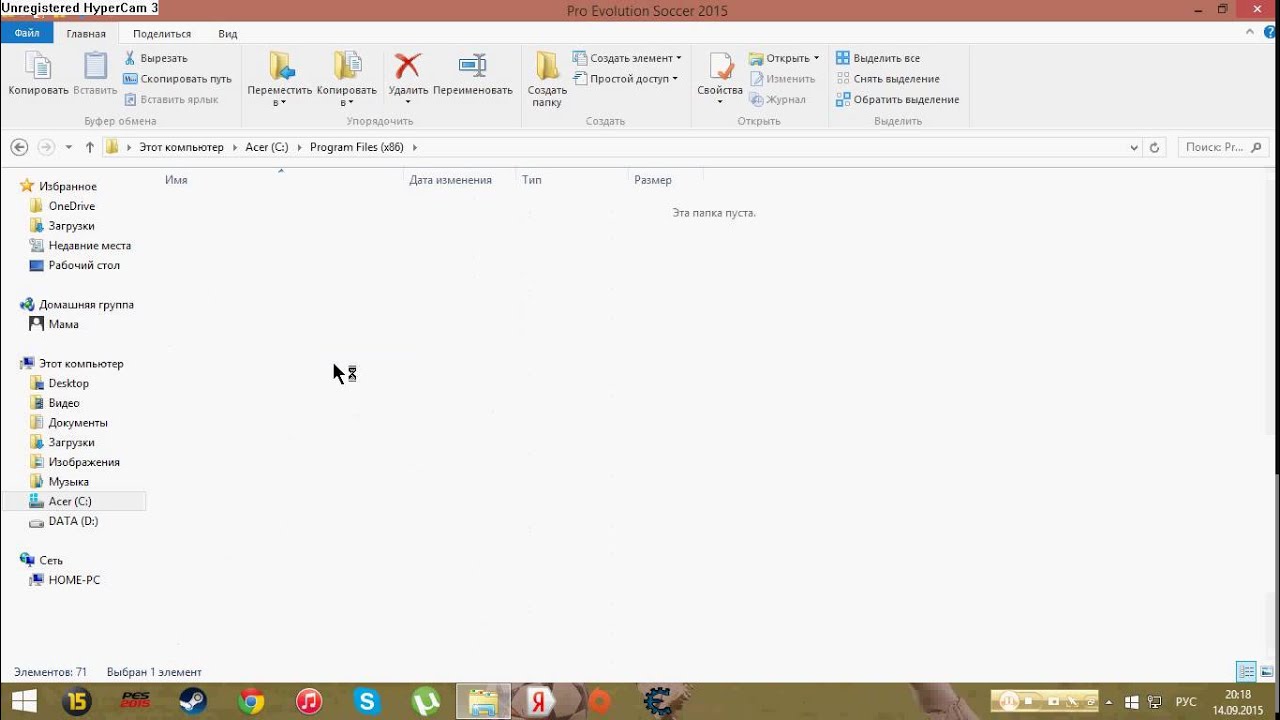Open the Открыть dropdown in ribbon
The image size is (1280, 720).
point(784,58)
